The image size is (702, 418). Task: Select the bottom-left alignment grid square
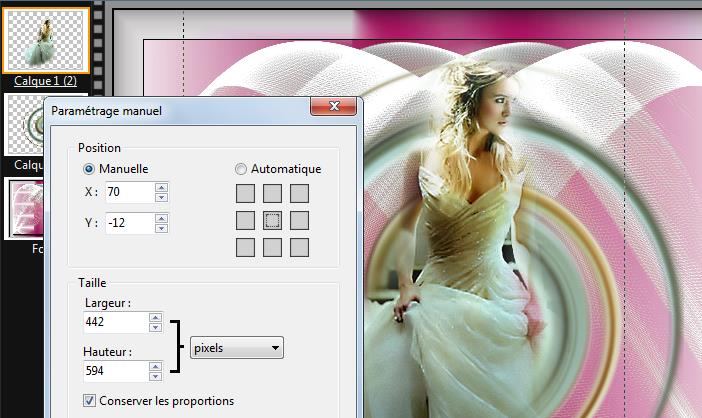[x=245, y=247]
